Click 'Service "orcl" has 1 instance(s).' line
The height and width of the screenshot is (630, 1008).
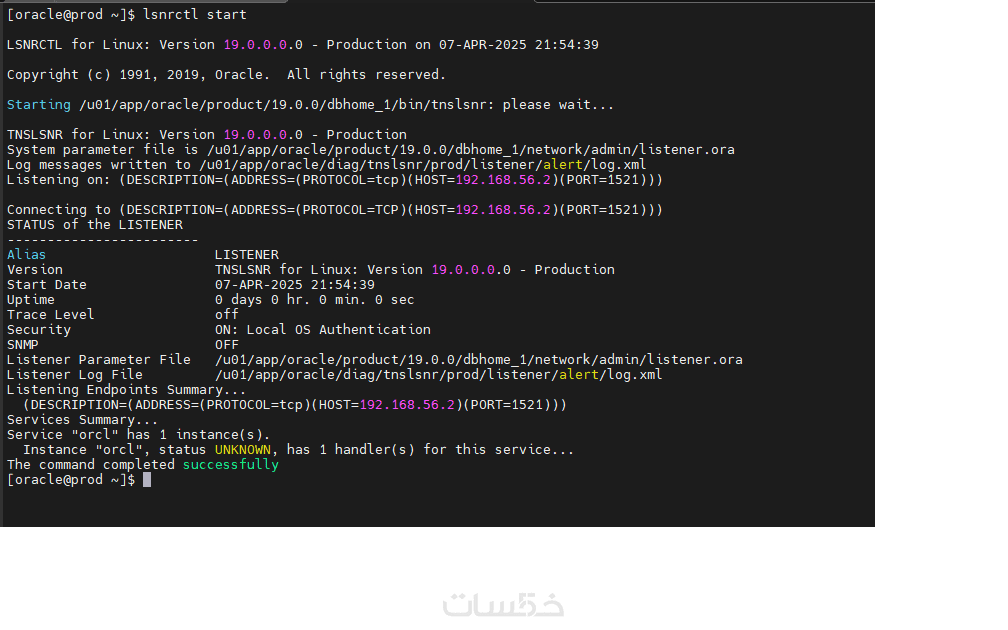[x=138, y=435]
